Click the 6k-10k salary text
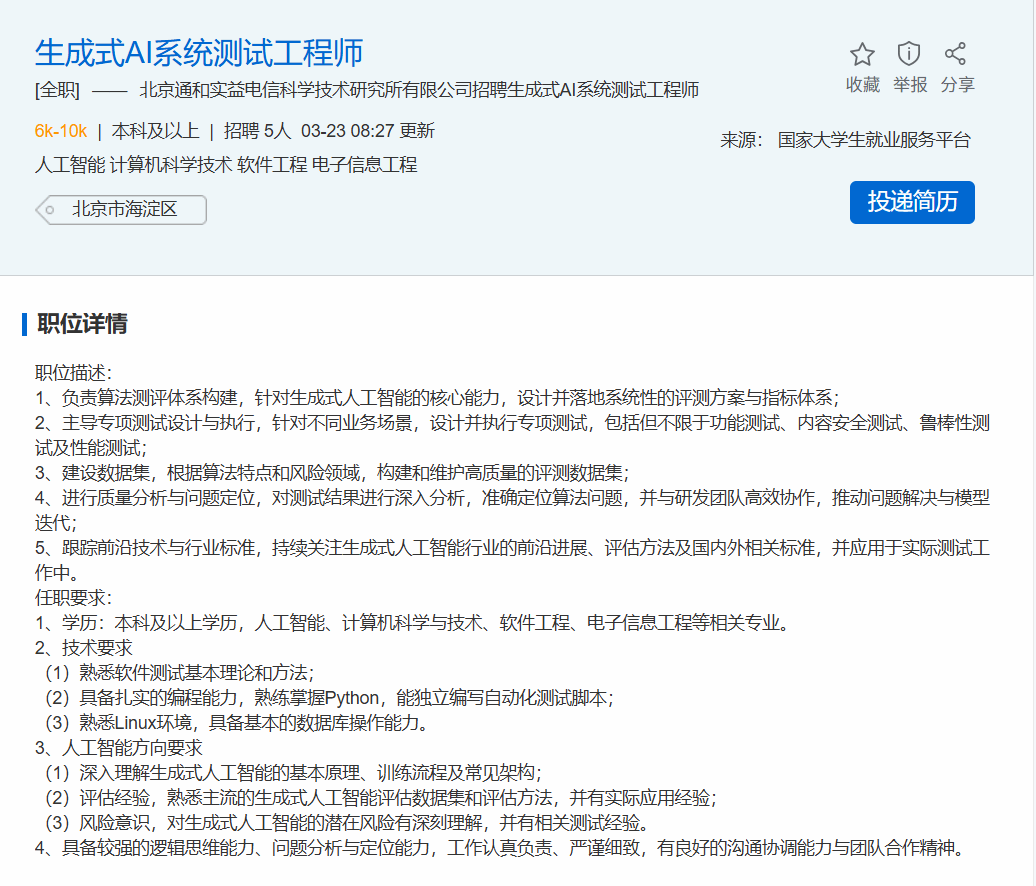Viewport: 1036px width, 886px height. click(60, 131)
